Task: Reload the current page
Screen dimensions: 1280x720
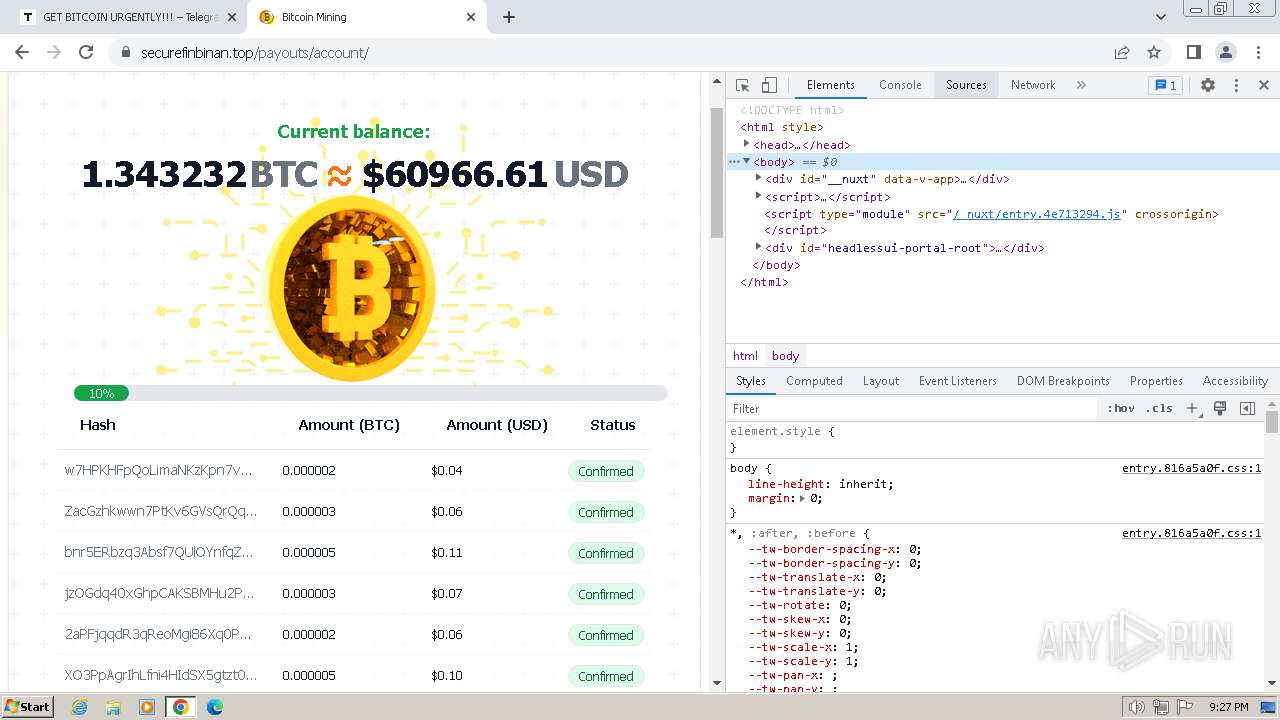Action: (x=86, y=52)
